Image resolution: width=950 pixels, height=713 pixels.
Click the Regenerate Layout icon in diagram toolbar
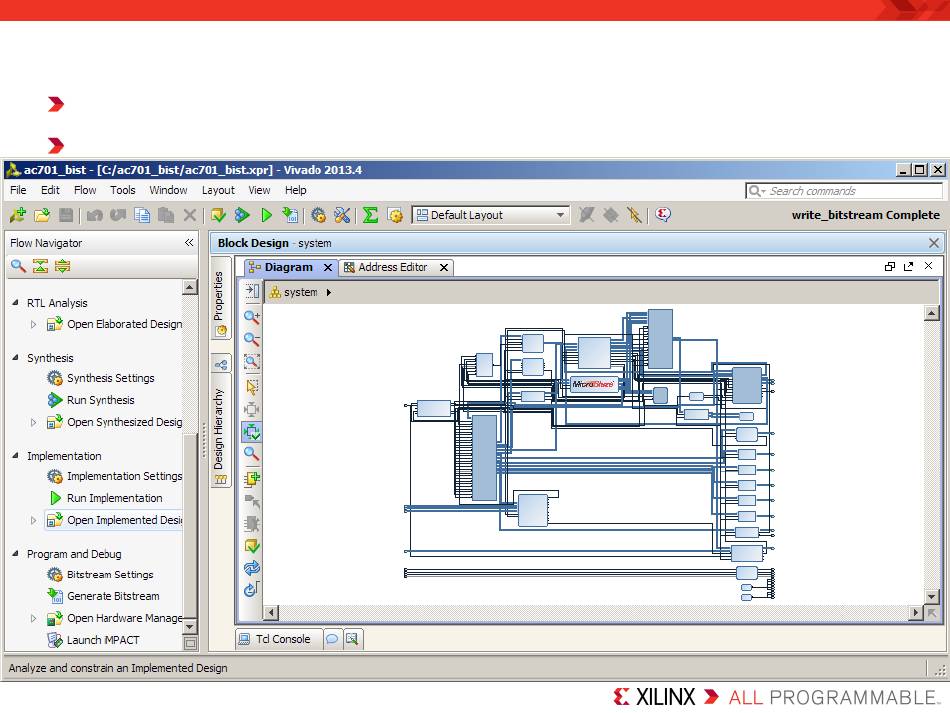click(252, 568)
